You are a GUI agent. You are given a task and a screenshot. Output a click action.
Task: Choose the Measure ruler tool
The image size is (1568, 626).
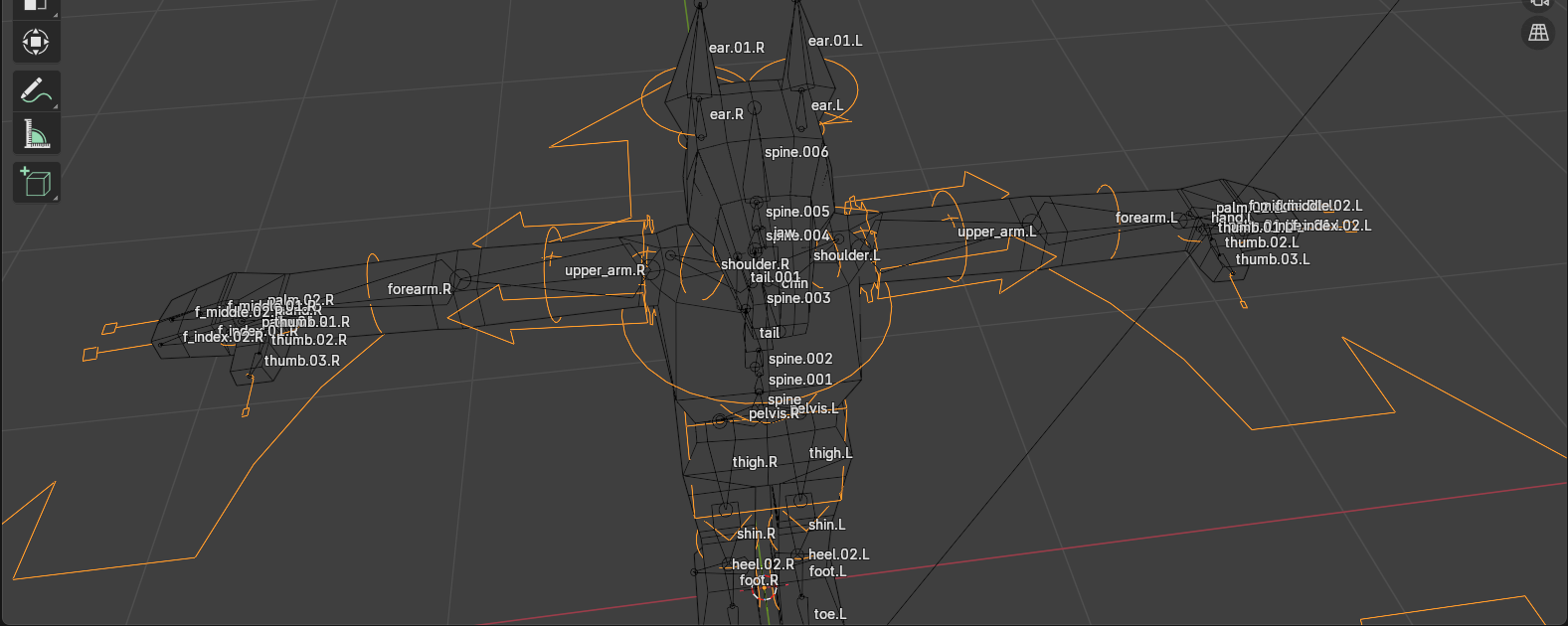tap(36, 134)
